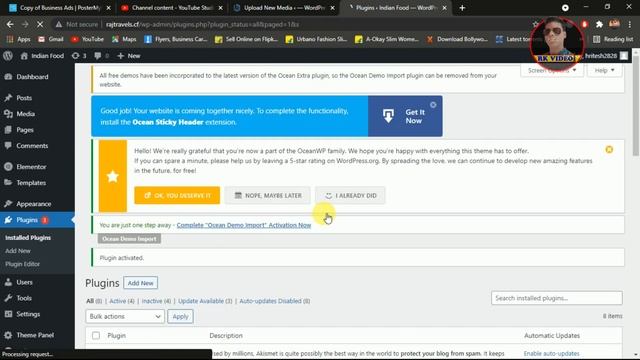
Task: Open Urbano Fashion bookmark
Action: pyautogui.click(x=317, y=39)
